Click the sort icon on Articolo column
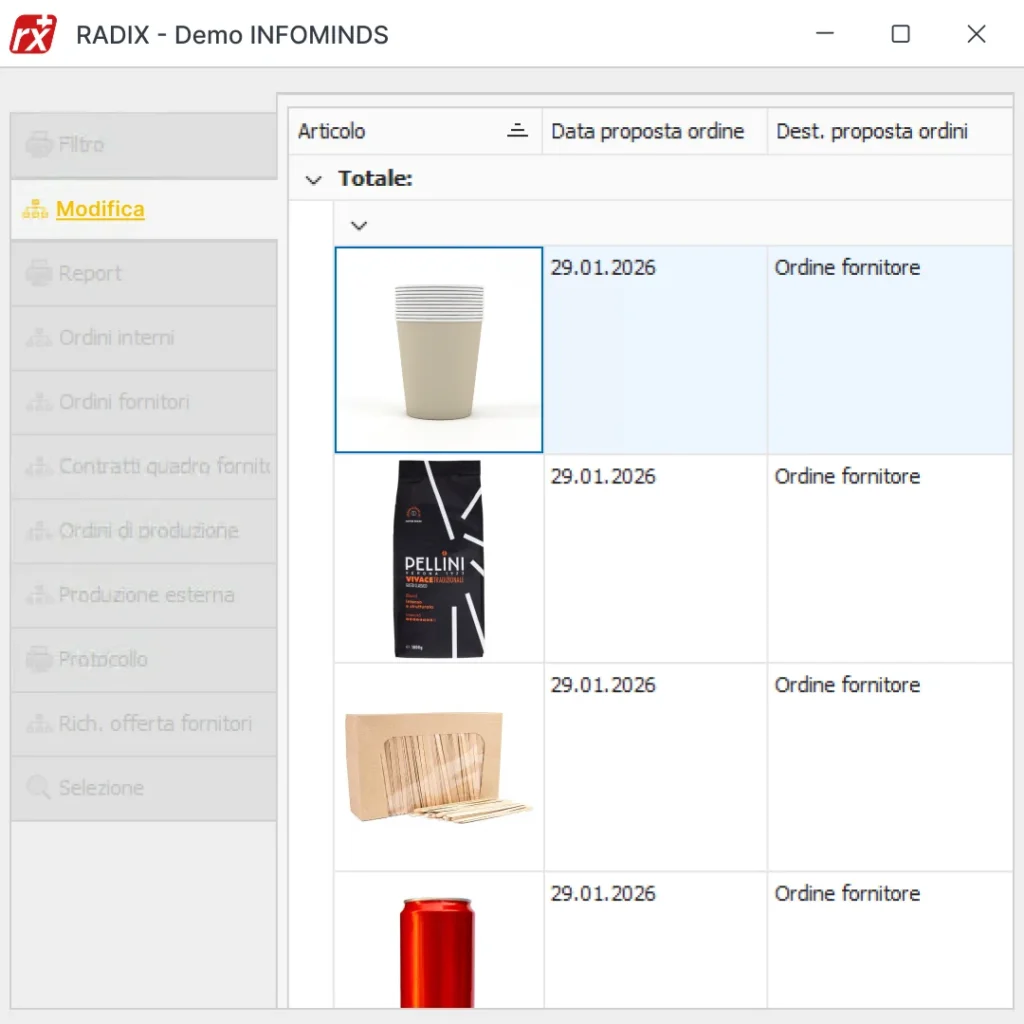The image size is (1024, 1024). [x=518, y=131]
